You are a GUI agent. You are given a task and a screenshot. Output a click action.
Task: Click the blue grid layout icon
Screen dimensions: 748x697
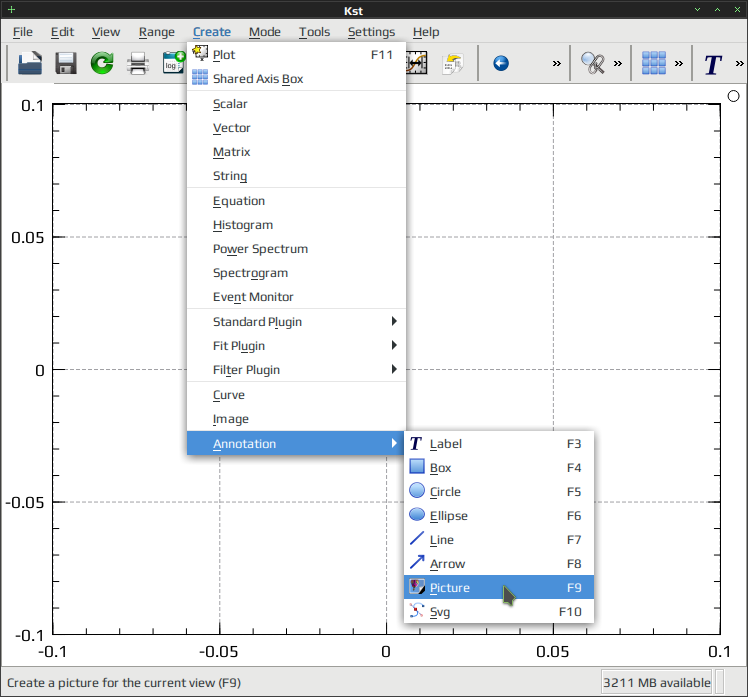(654, 63)
